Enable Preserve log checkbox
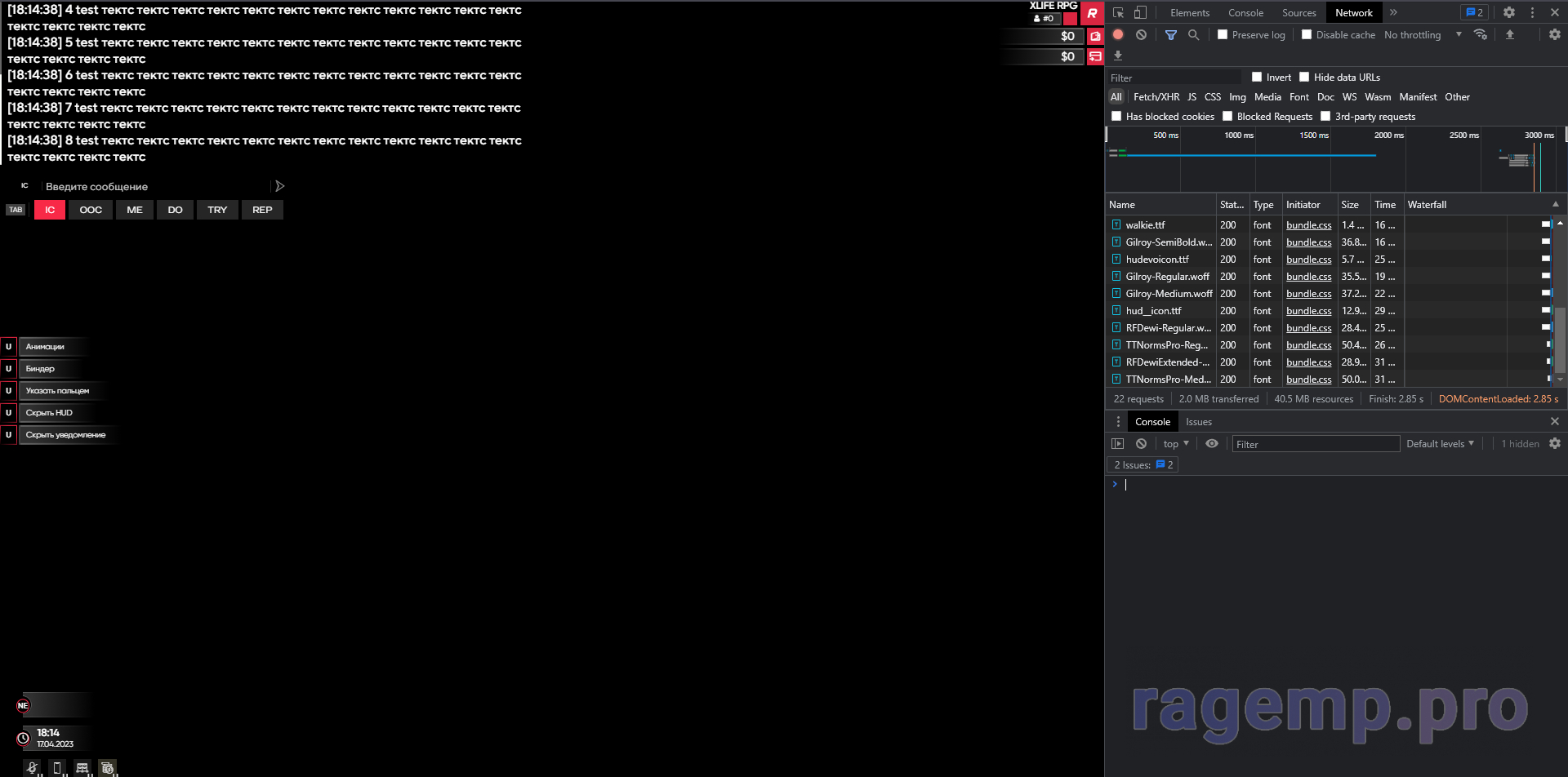Viewport: 1568px width, 777px height. [1223, 35]
